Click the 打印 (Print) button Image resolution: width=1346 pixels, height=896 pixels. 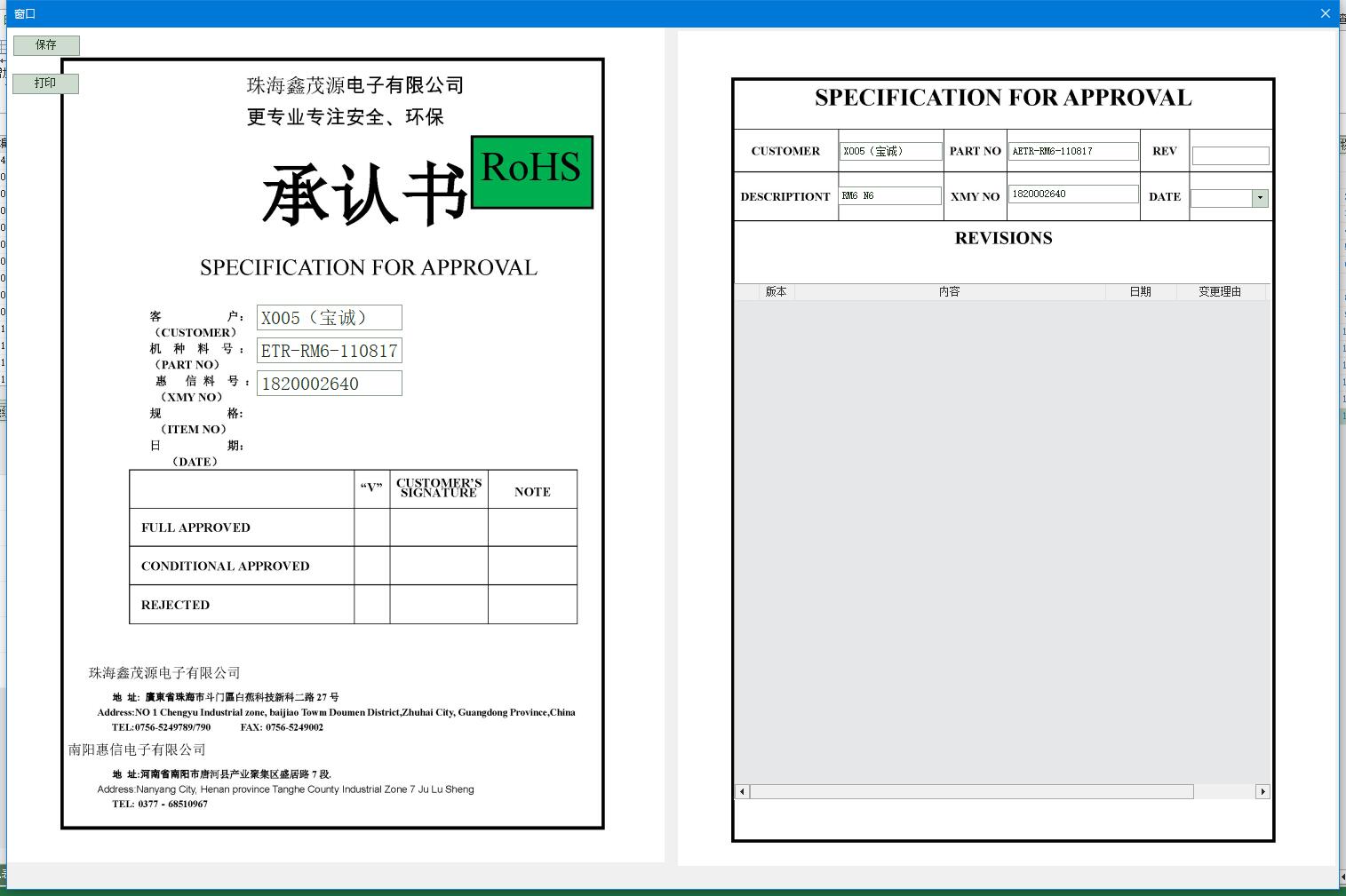[46, 83]
